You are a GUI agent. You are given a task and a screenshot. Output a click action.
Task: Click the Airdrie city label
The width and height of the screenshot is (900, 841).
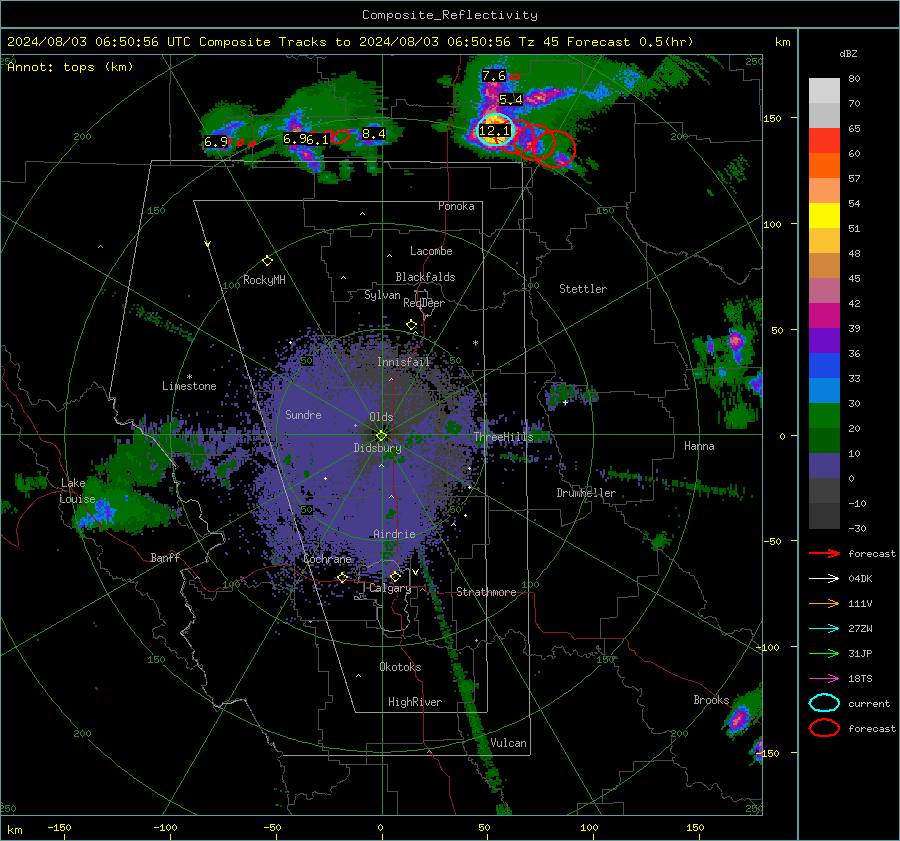[394, 534]
